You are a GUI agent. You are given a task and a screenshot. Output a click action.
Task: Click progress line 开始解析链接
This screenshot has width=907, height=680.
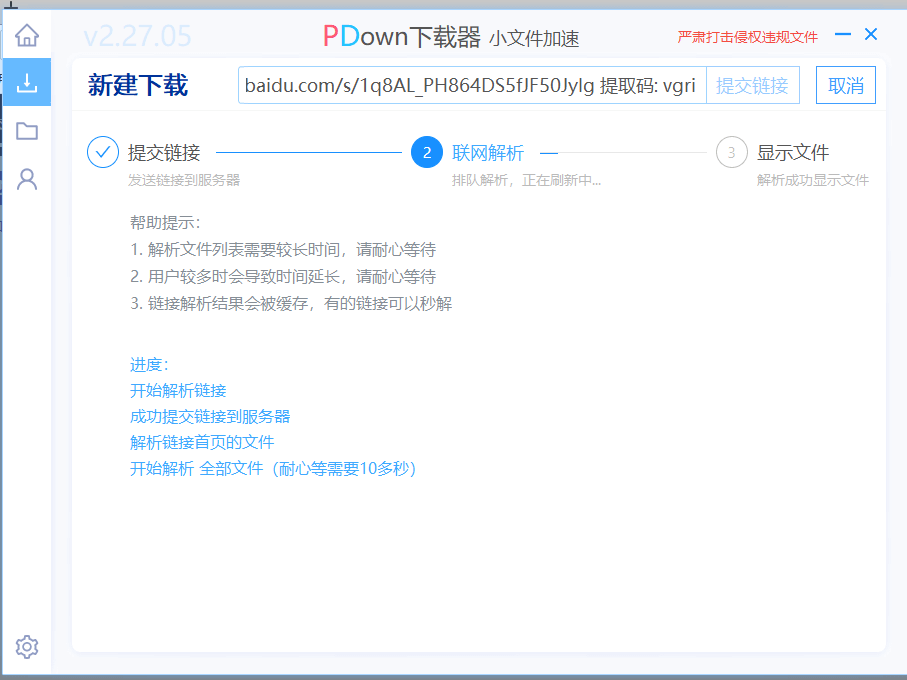tap(178, 391)
